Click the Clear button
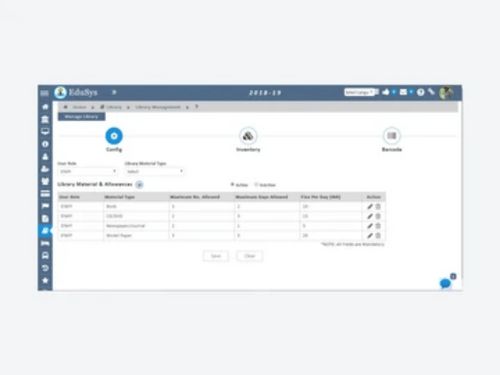Screen dimensions: 500x375 [250, 256]
